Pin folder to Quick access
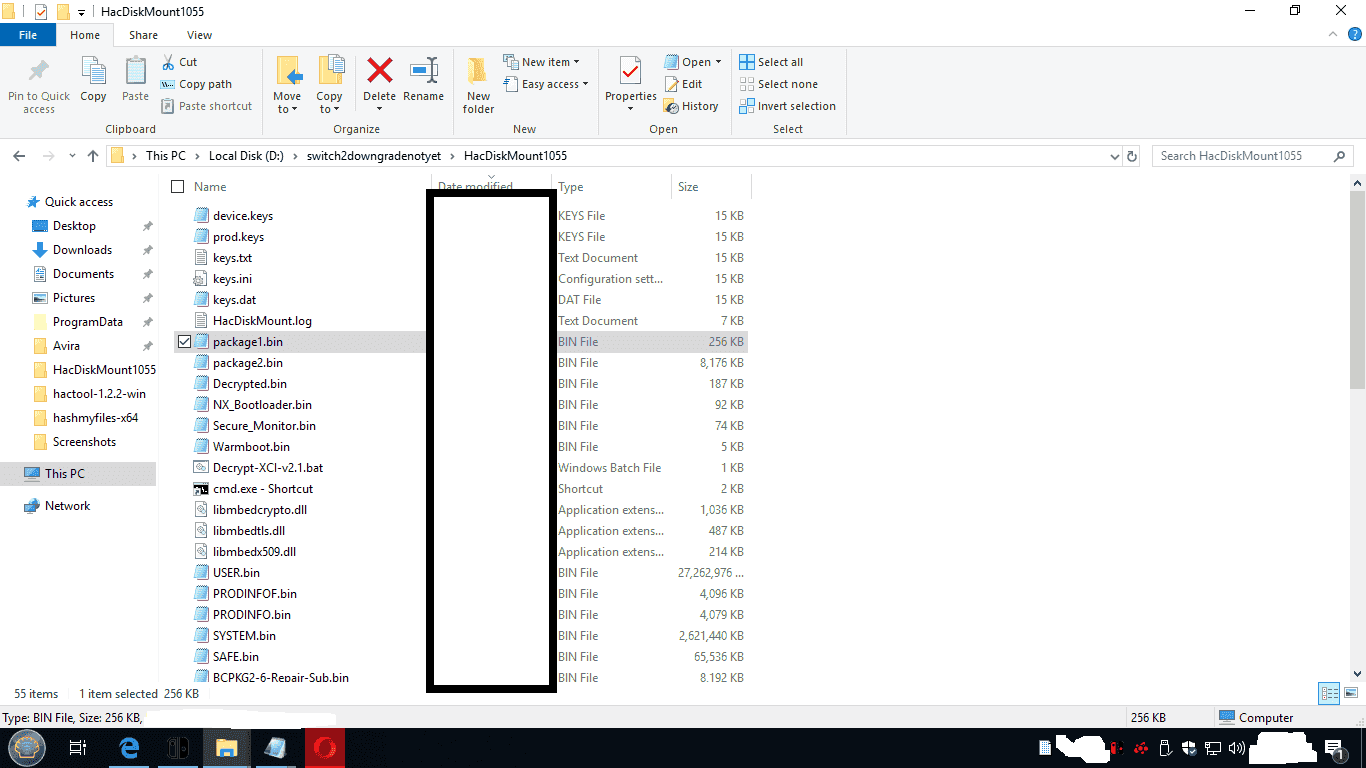Screen dimensions: 1366x768 point(39,85)
